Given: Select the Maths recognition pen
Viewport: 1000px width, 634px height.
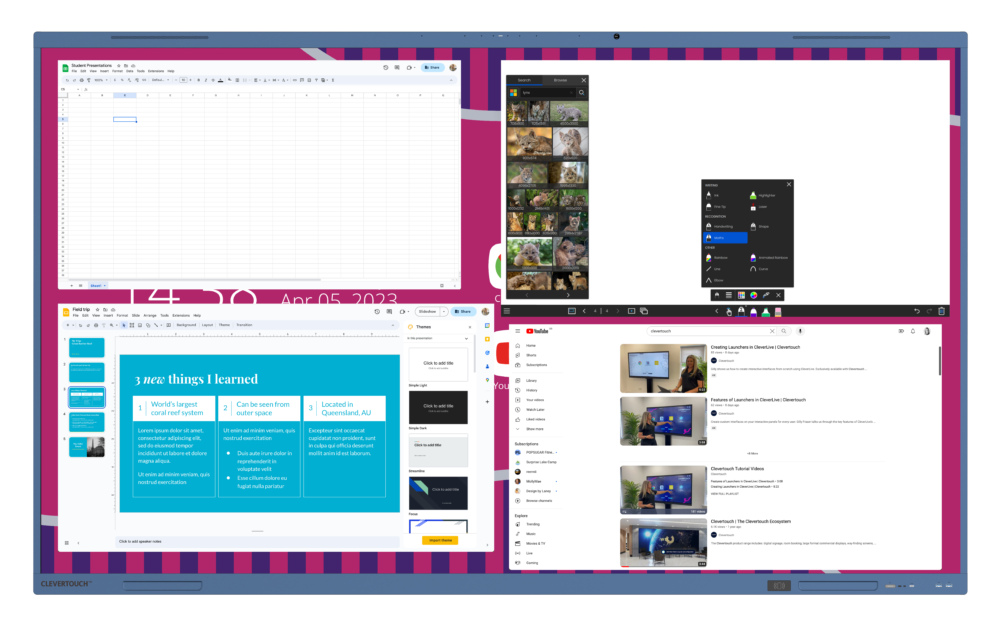Looking at the screenshot, I should pyautogui.click(x=725, y=238).
